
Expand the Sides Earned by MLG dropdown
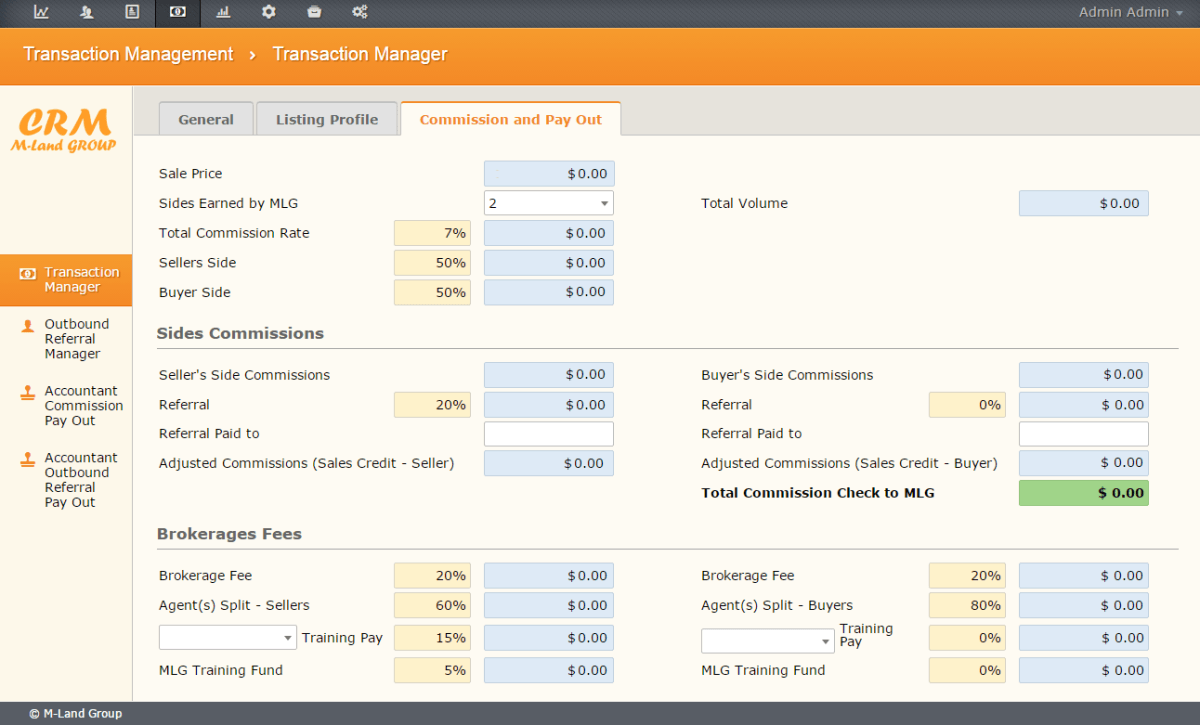[x=548, y=203]
